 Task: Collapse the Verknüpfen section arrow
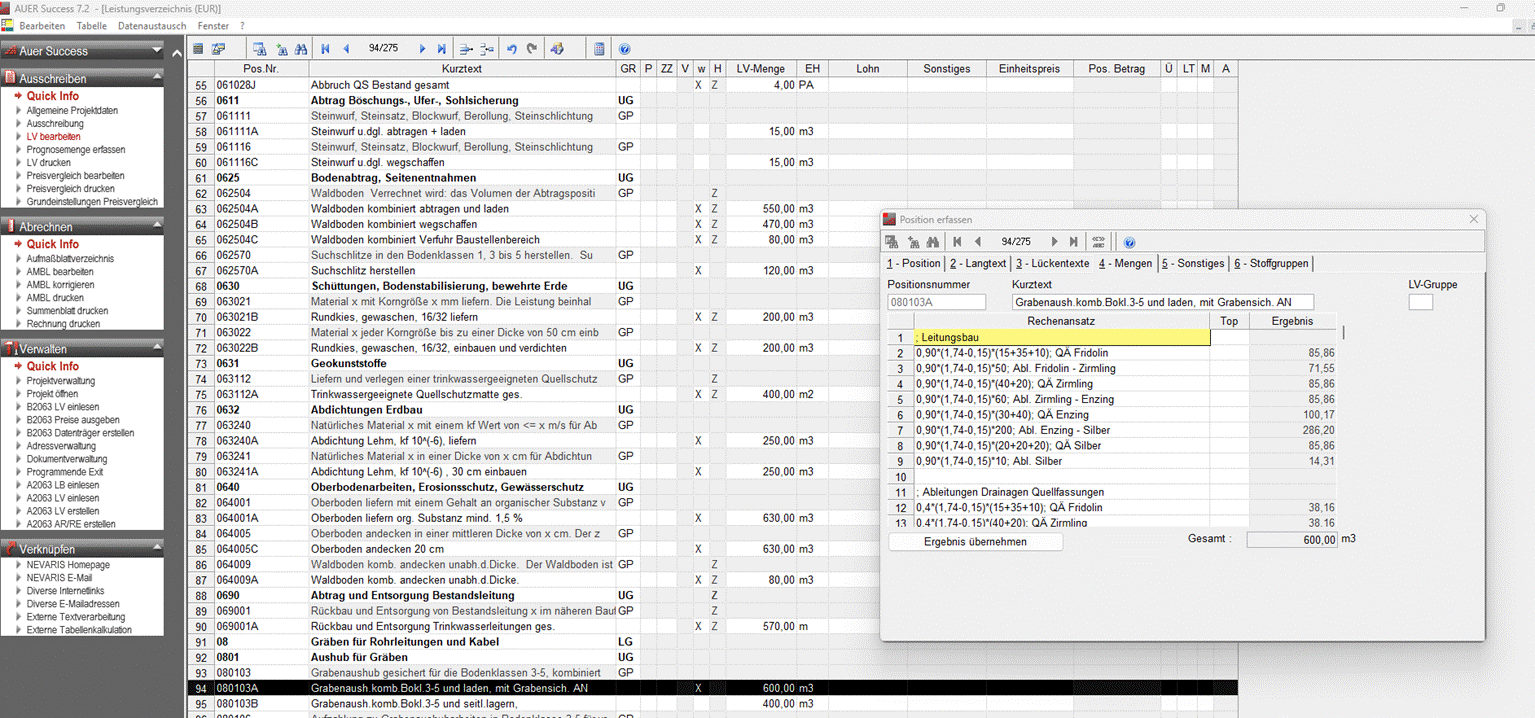tap(157, 549)
